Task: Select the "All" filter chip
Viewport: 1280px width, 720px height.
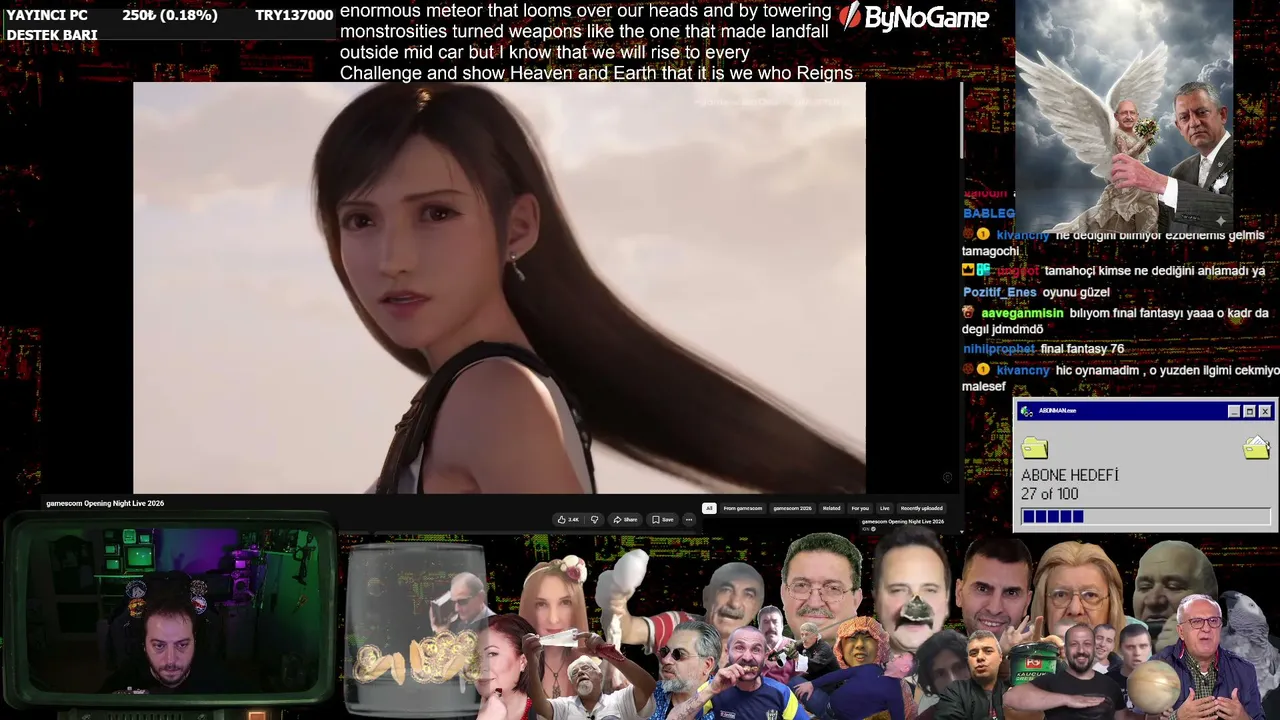Action: pos(709,508)
